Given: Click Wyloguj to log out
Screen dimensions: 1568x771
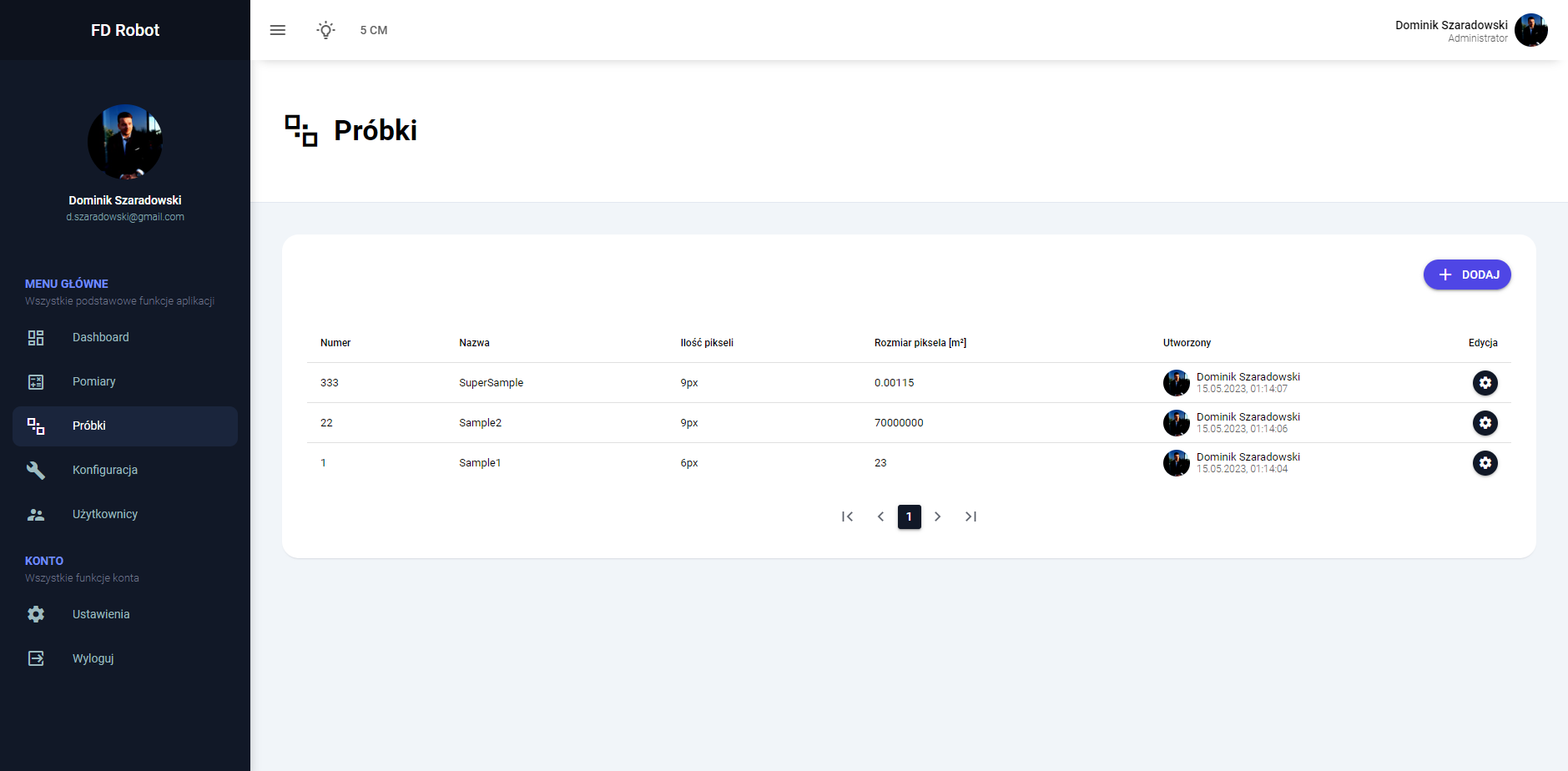Looking at the screenshot, I should [93, 658].
